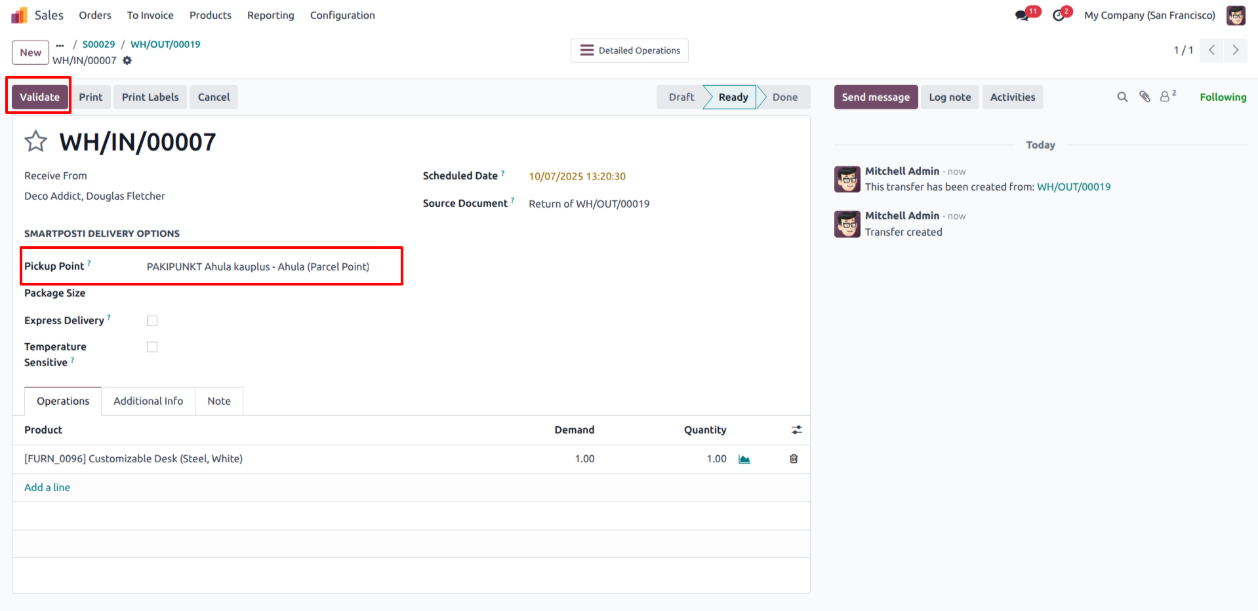Open column options adjust settings dropdown
The width and height of the screenshot is (1258, 611).
pos(796,430)
